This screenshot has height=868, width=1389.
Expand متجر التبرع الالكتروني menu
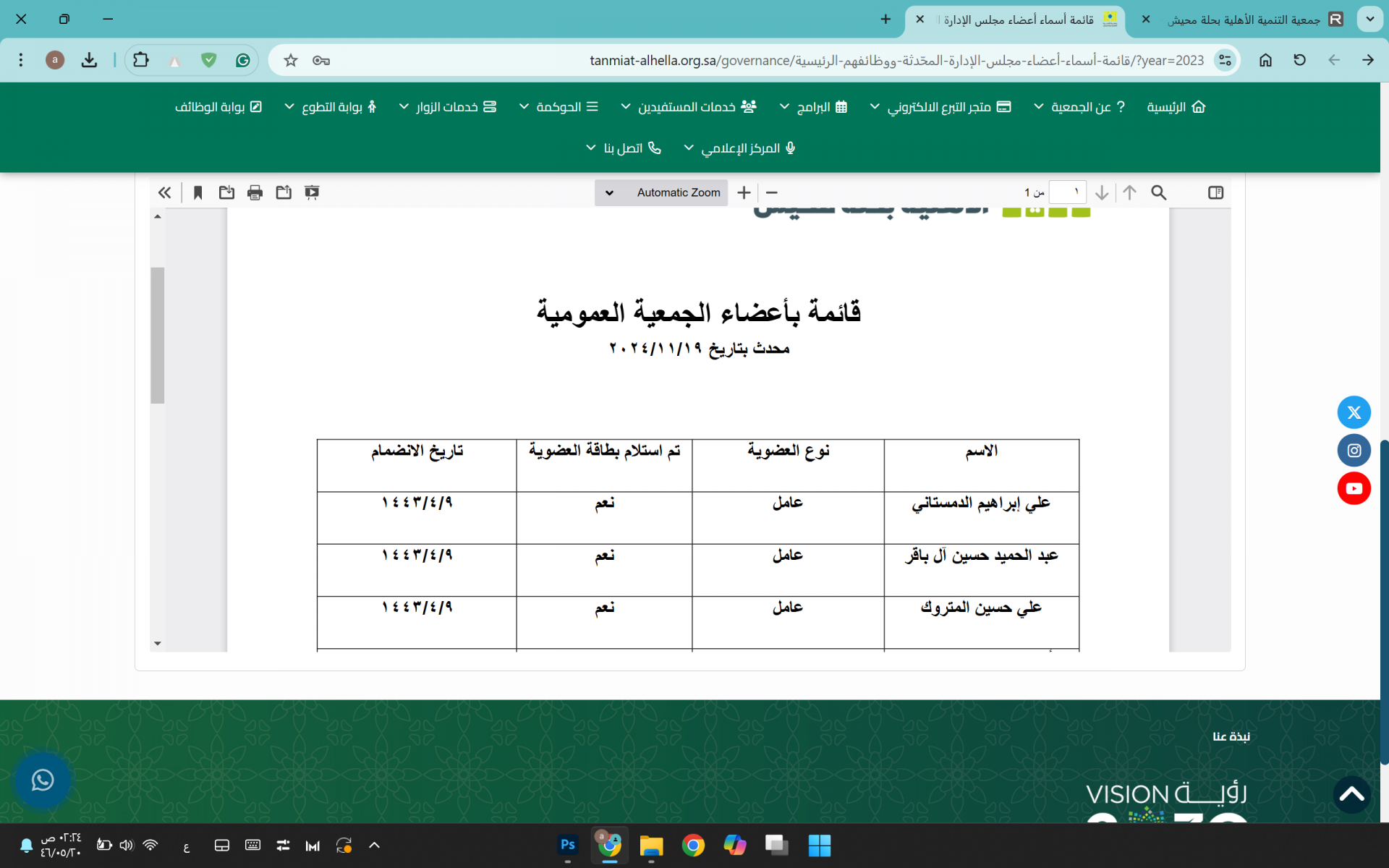pyautogui.click(x=940, y=107)
